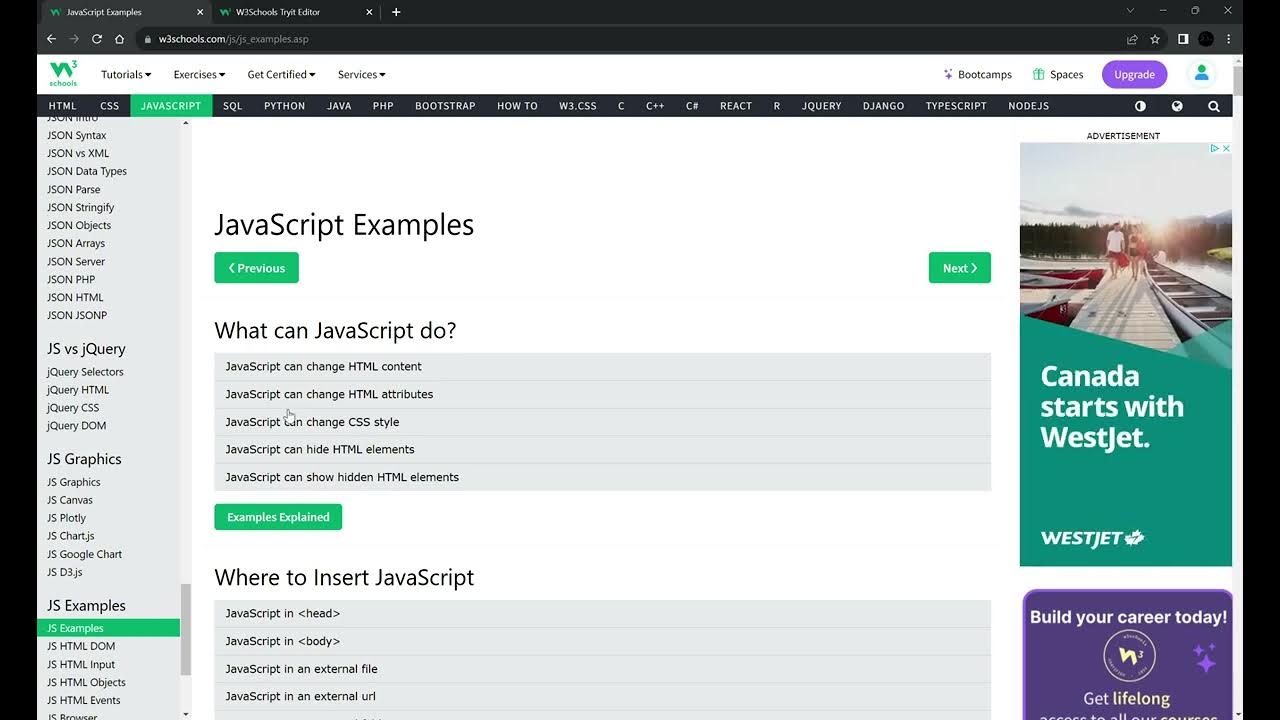Screen dimensions: 1280x720
Task: Click the URL address bar
Action: click(x=600, y=39)
